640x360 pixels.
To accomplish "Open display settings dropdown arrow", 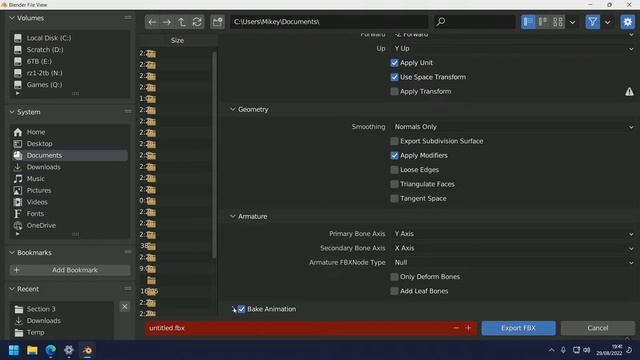I will click(572, 22).
